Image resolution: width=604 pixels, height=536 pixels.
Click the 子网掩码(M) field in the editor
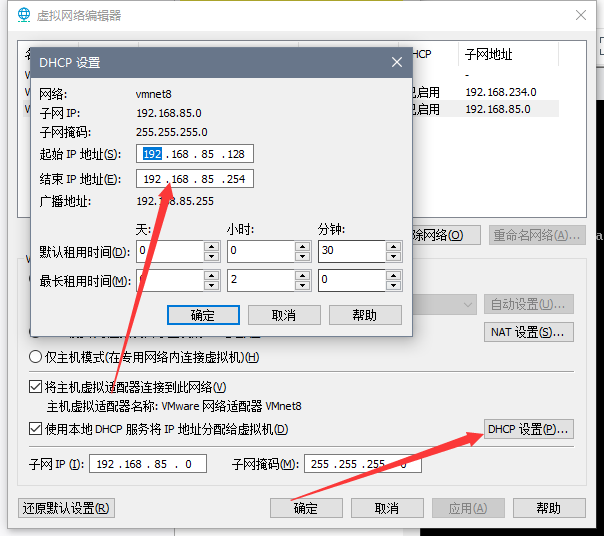pyautogui.click(x=363, y=464)
